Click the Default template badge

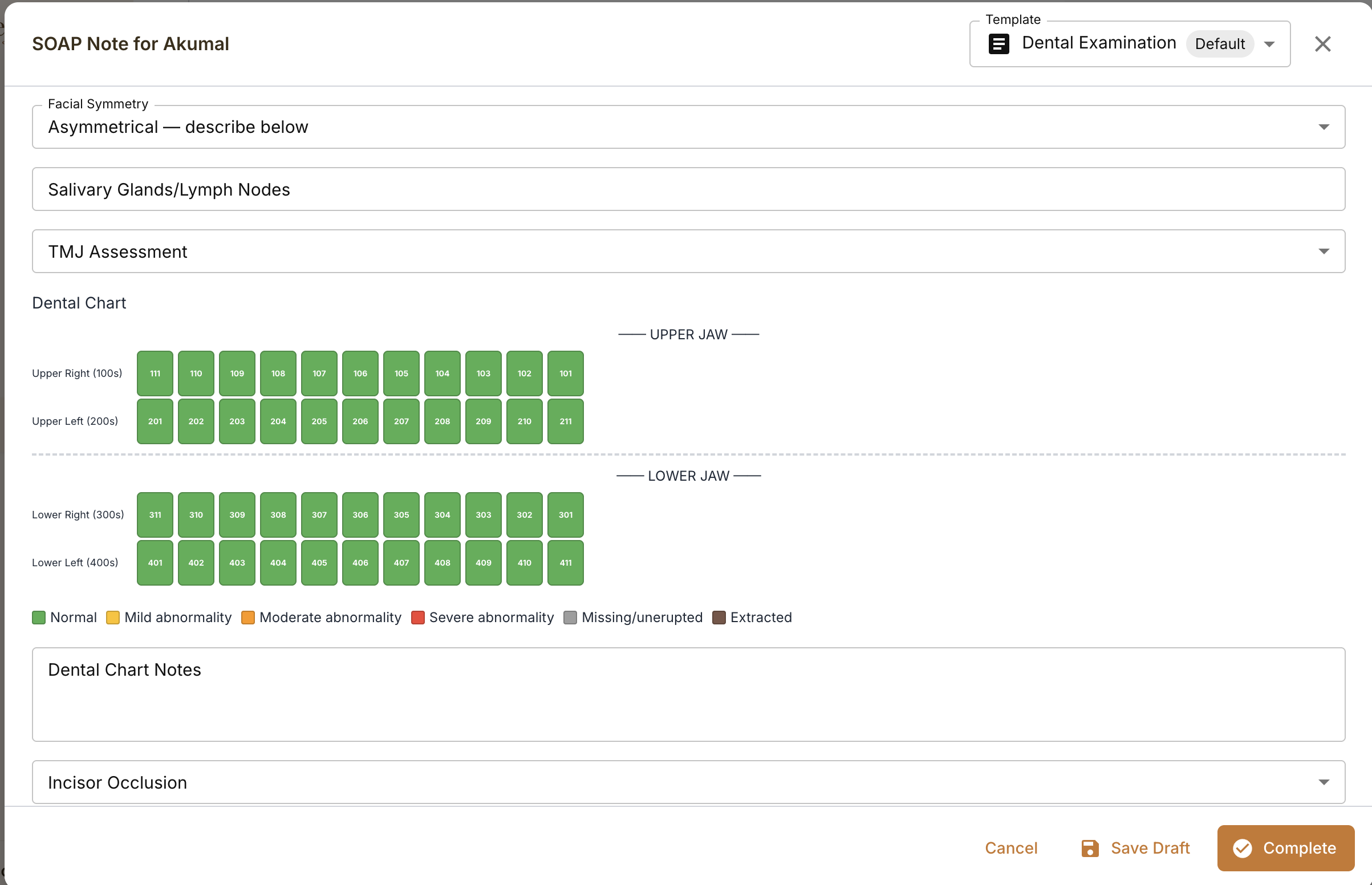click(x=1219, y=44)
